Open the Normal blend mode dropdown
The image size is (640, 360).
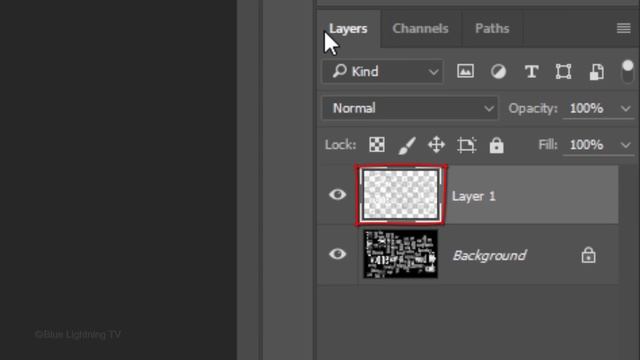410,108
